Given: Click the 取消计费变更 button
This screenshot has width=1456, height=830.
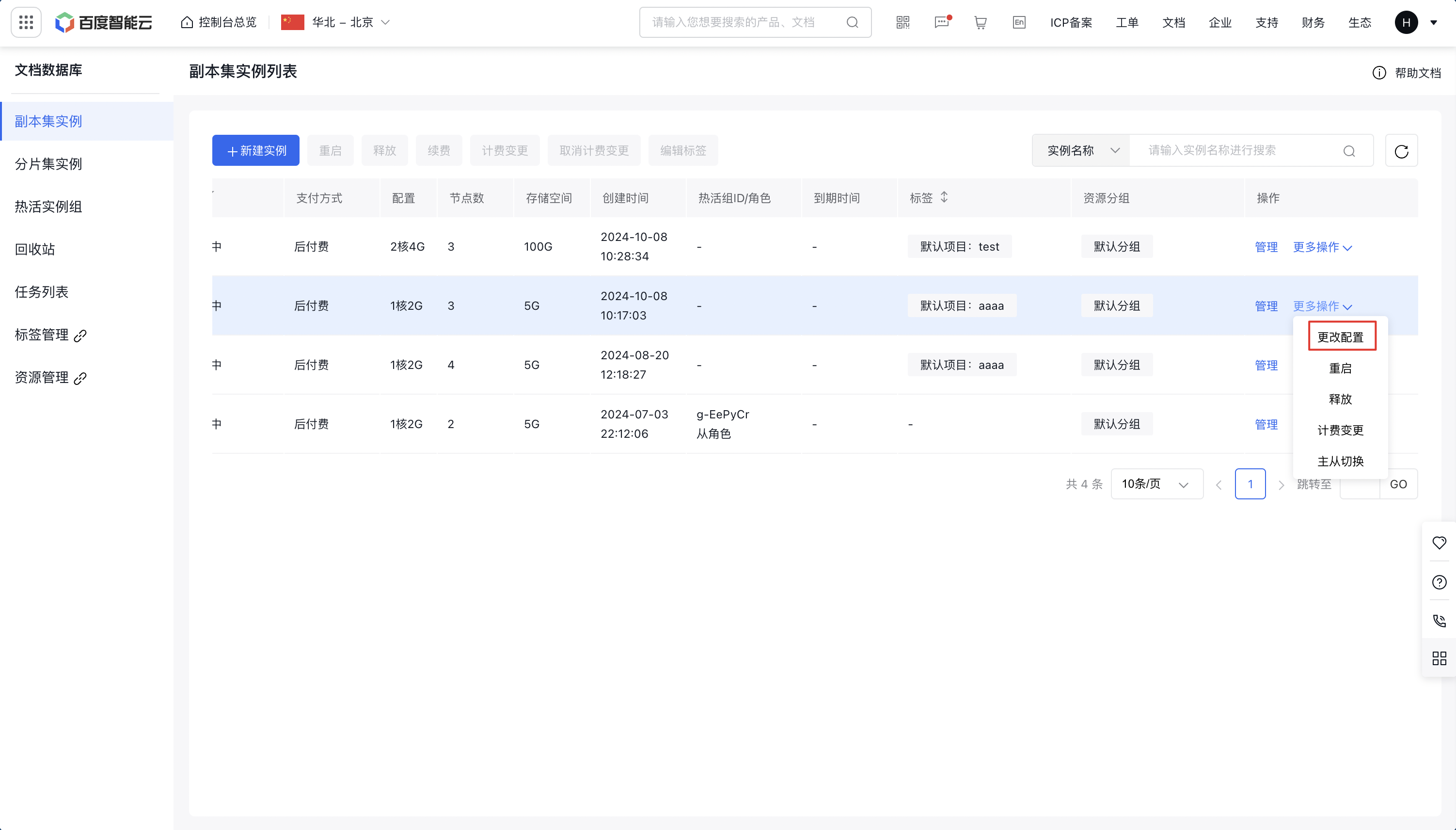Looking at the screenshot, I should pyautogui.click(x=594, y=150).
